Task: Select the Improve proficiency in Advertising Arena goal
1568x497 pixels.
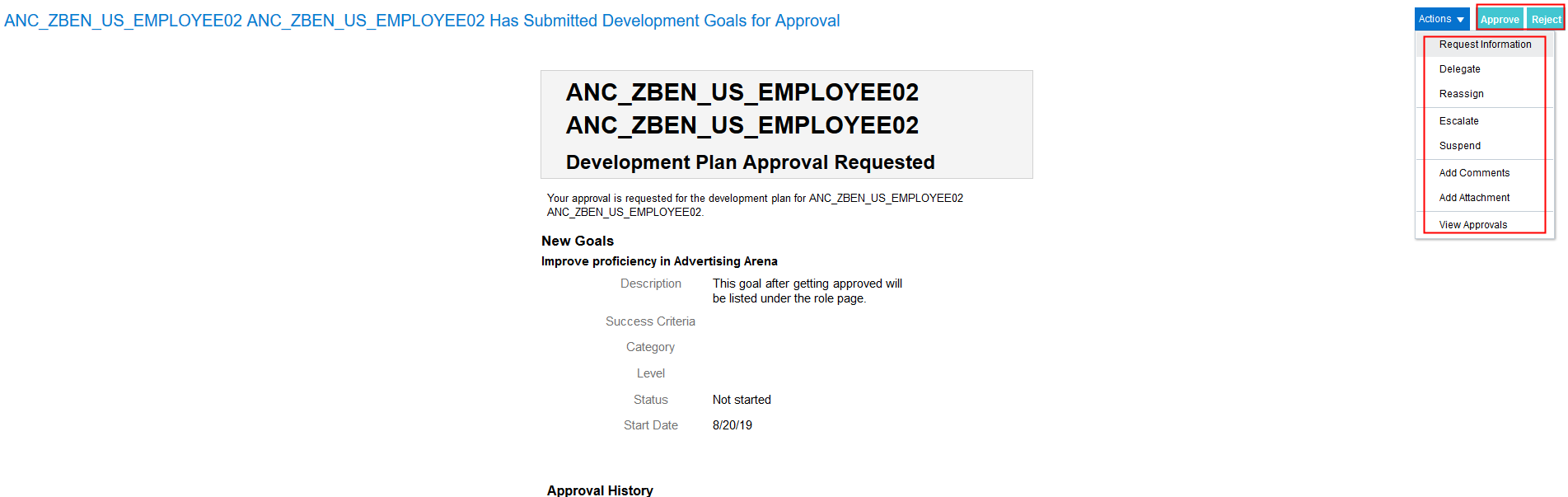Action: pyautogui.click(x=658, y=261)
